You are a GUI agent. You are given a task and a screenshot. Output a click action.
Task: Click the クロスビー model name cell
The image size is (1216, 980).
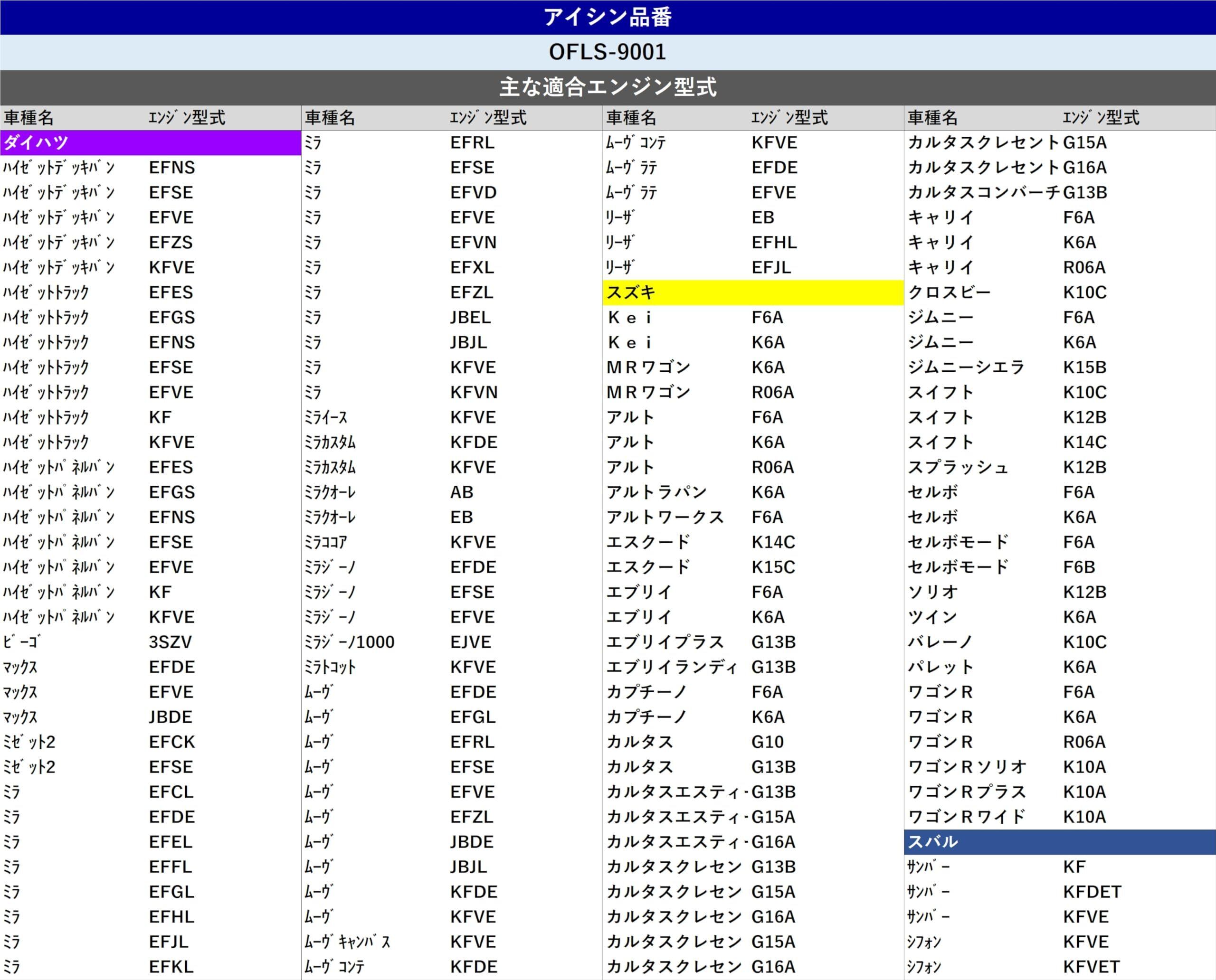949,292
